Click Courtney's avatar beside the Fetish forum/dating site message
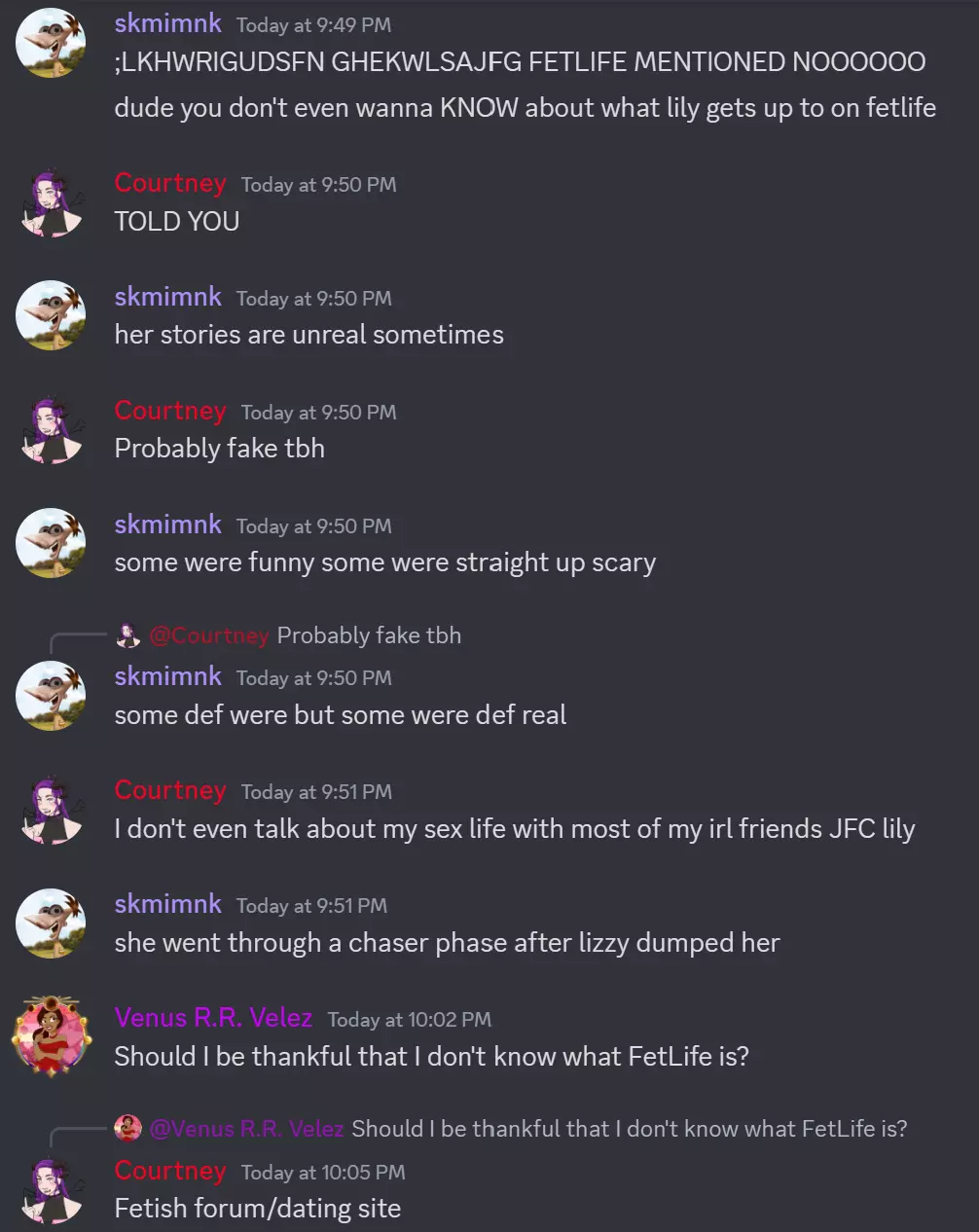 (51, 1190)
